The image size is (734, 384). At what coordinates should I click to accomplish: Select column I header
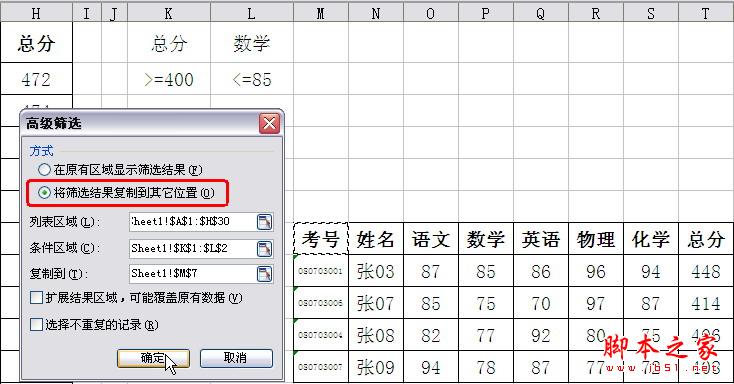[x=87, y=14]
